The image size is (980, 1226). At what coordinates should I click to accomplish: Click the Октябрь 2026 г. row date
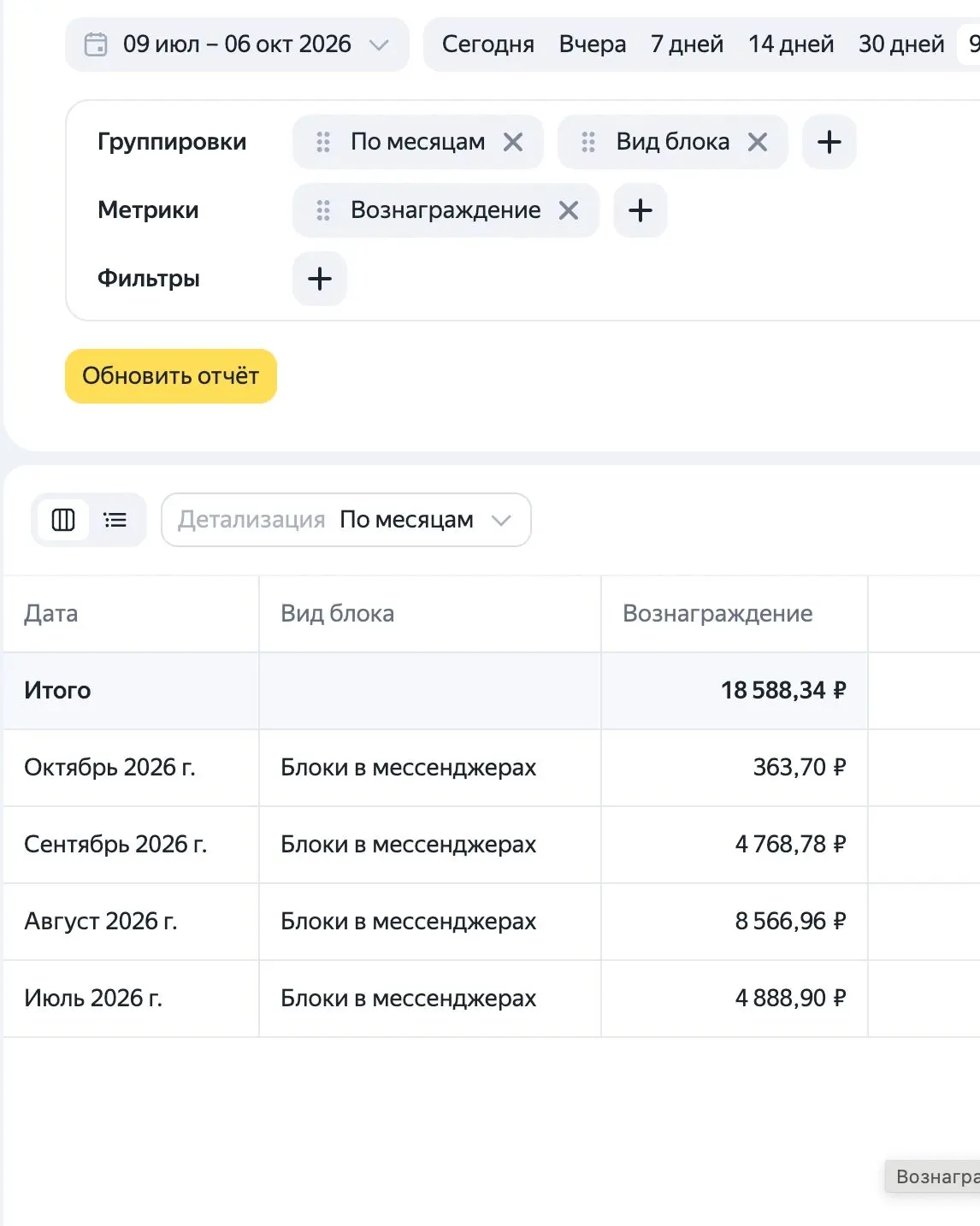(x=109, y=768)
